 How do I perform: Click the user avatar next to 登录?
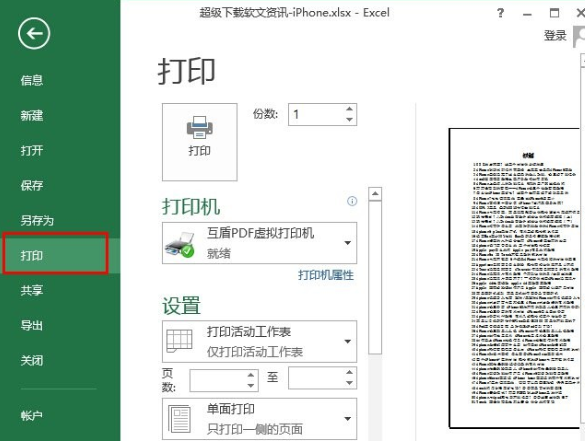(x=579, y=37)
